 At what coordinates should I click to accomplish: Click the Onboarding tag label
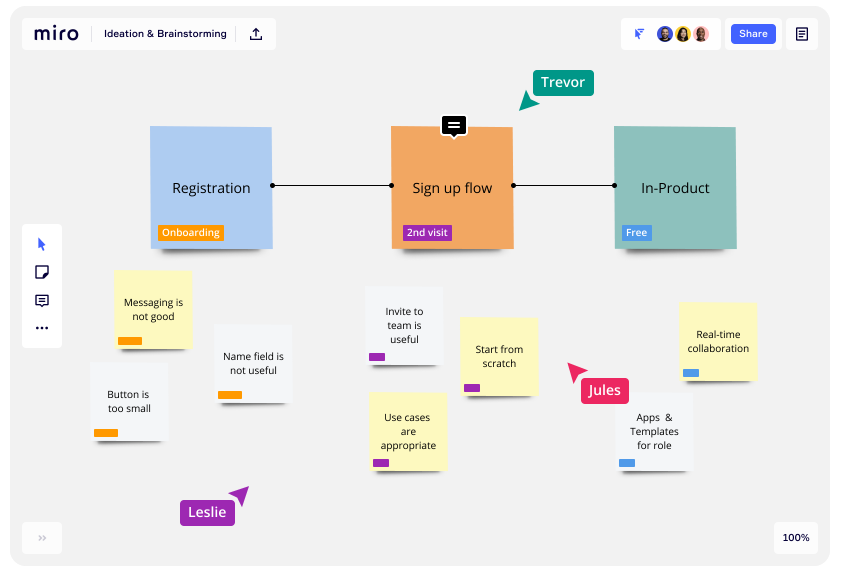[x=190, y=233]
